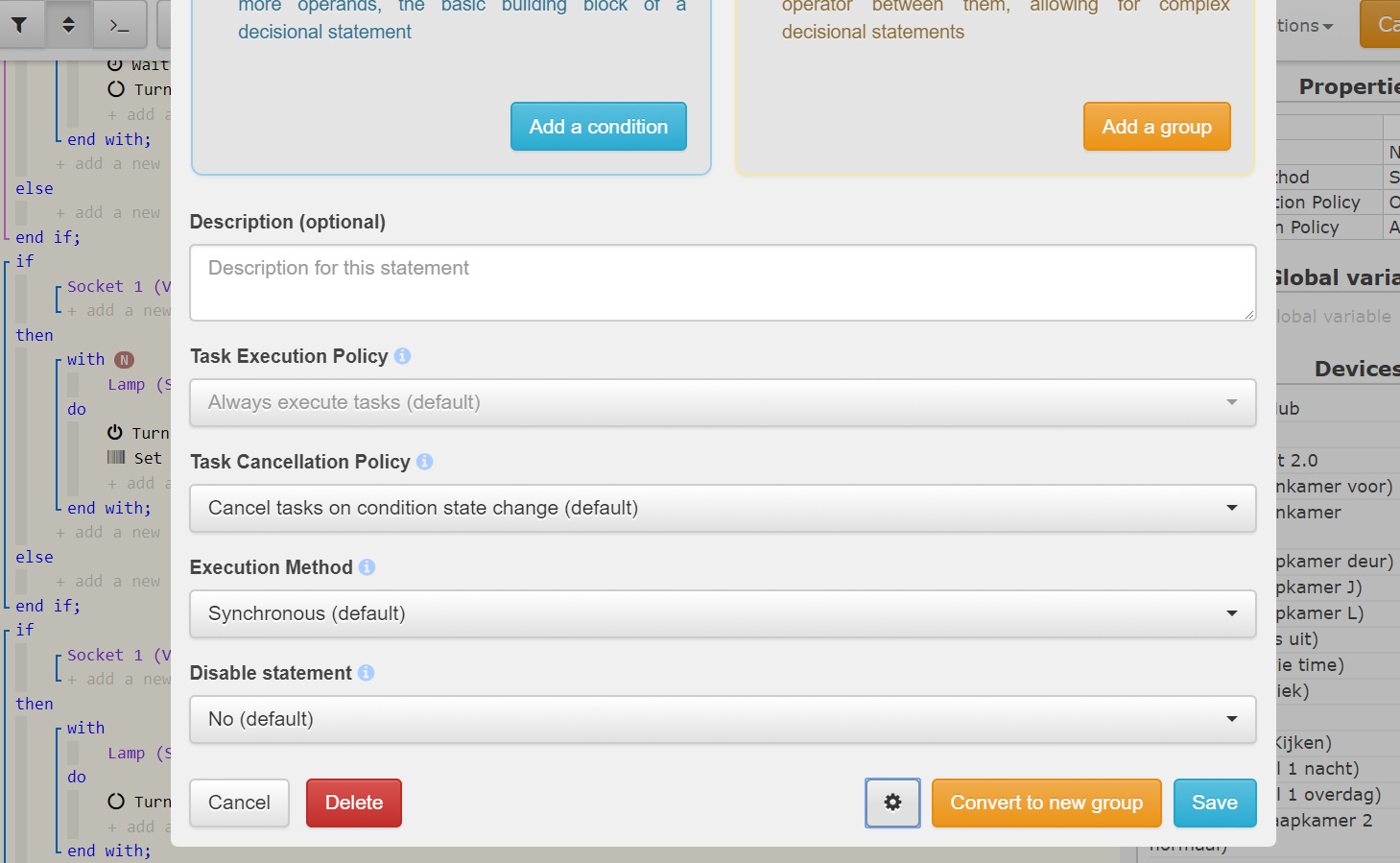Click info icon beside Task Execution Policy

(402, 356)
